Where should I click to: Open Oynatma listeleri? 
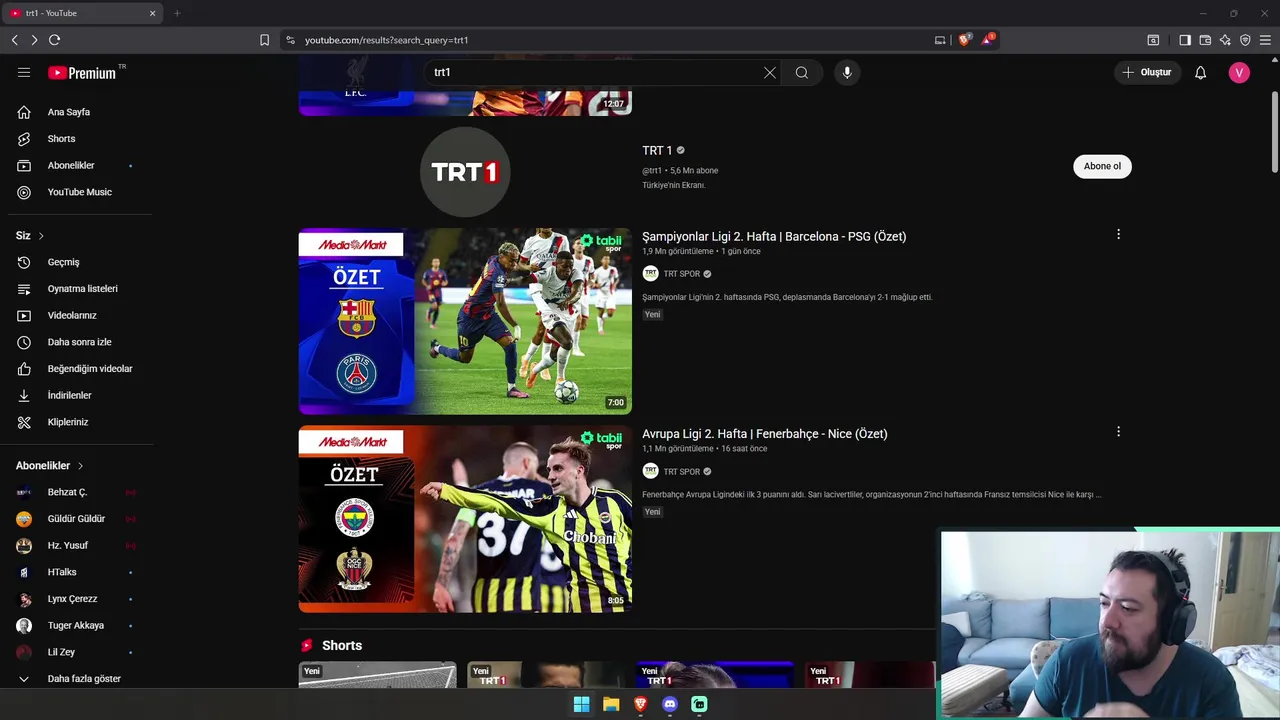coord(80,289)
